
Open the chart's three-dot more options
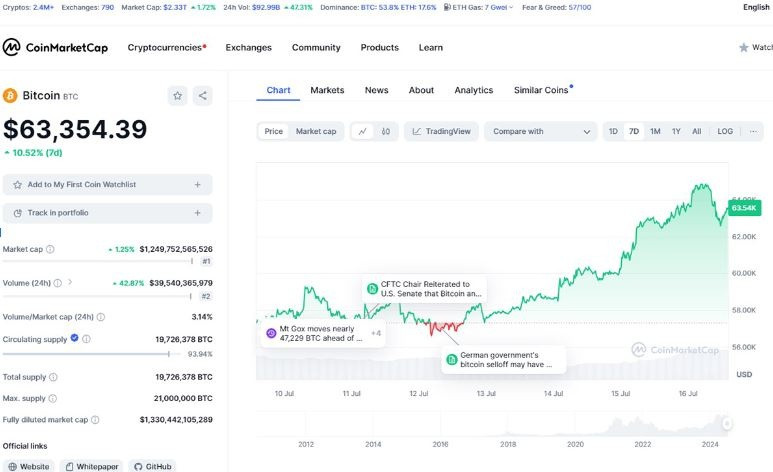pos(753,131)
